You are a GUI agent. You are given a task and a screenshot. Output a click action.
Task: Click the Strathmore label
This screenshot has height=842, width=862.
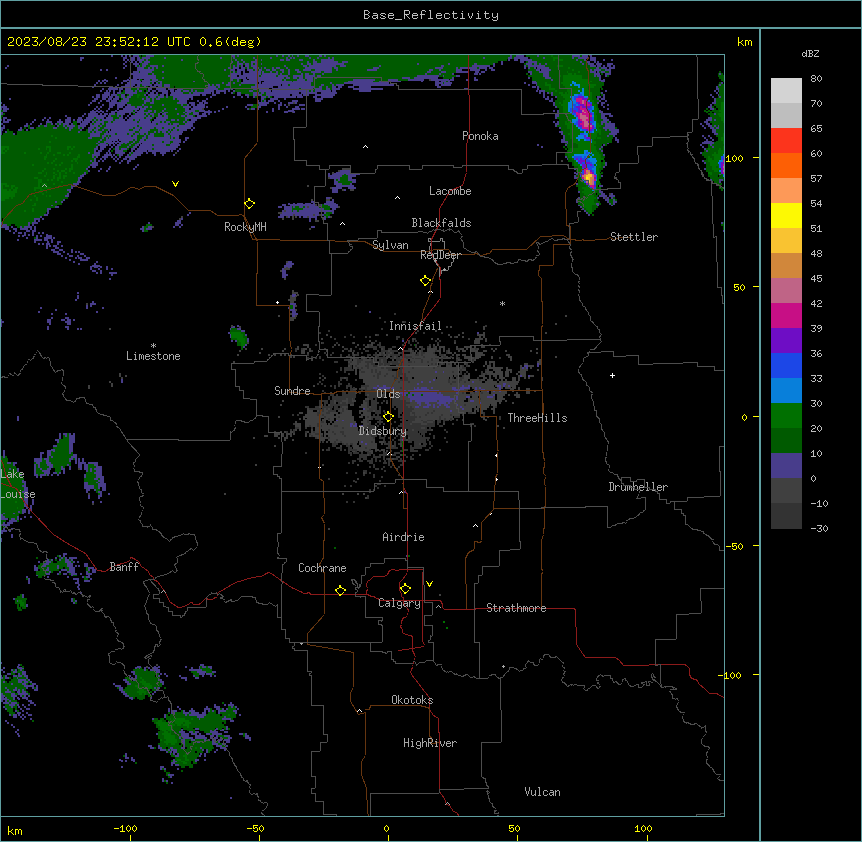(516, 608)
